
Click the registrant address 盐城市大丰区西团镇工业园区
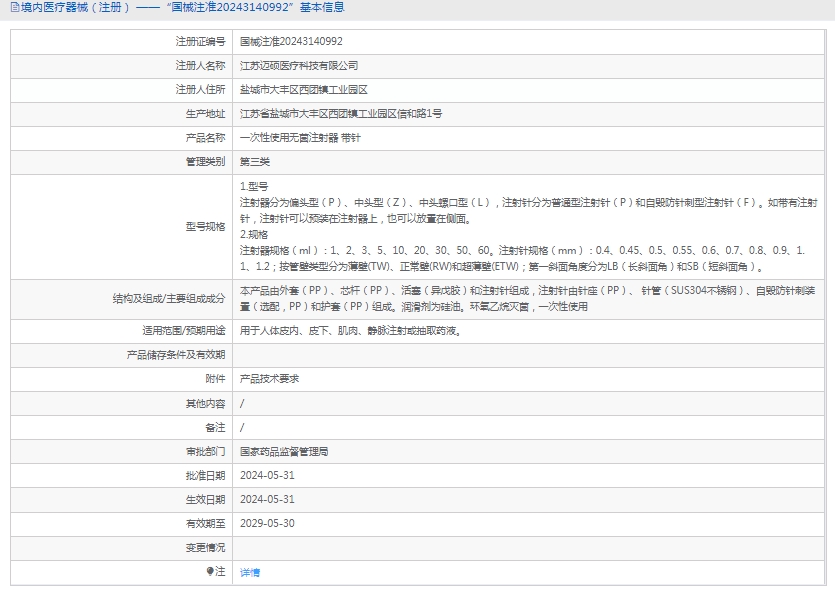(x=304, y=90)
